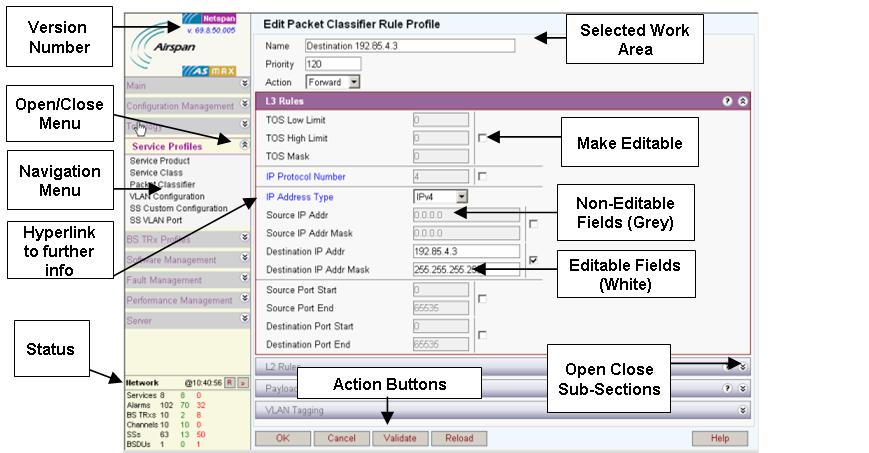Click the arrow icon in Network status bar

coord(242,382)
